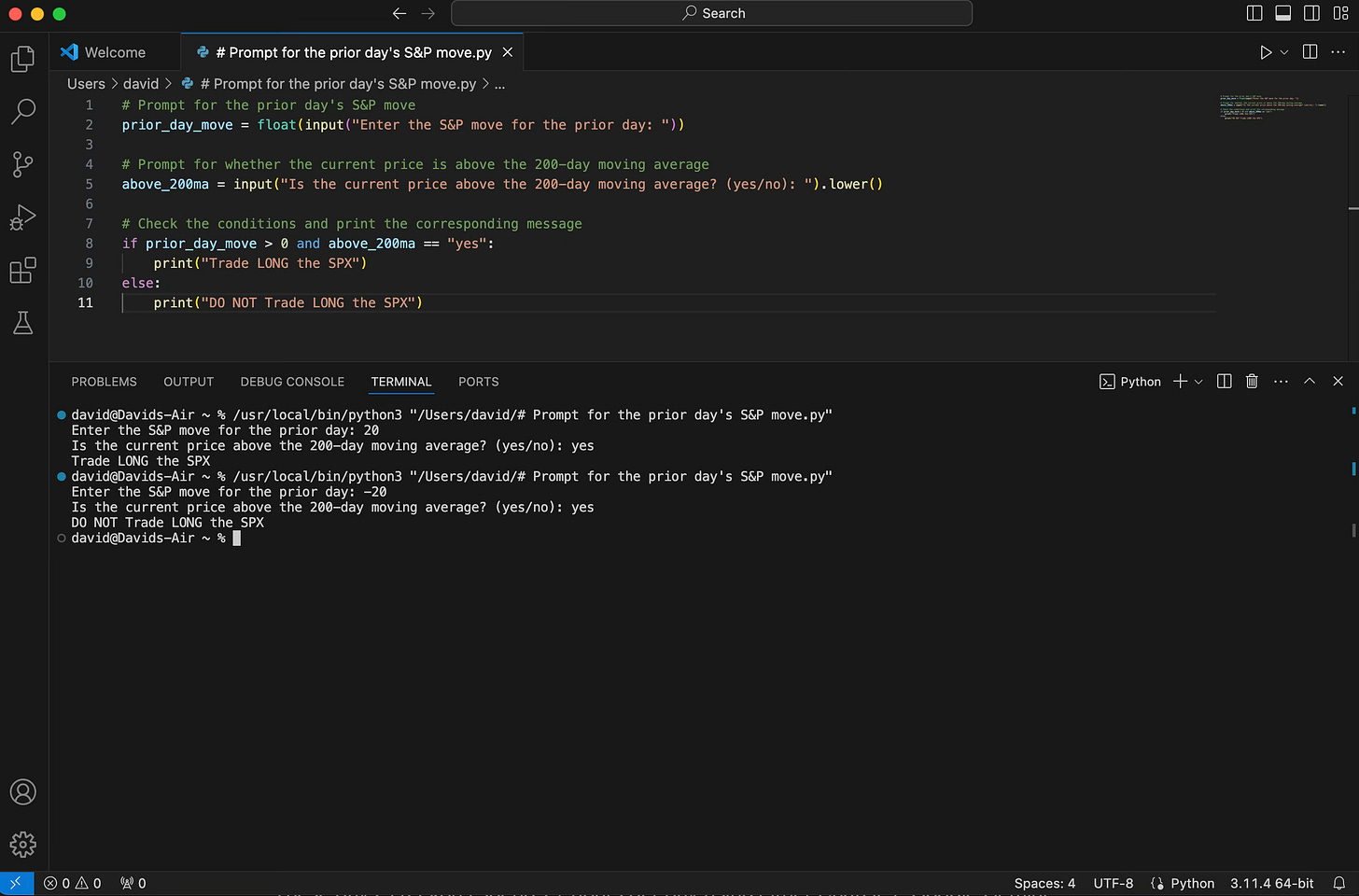The width and height of the screenshot is (1359, 896).
Task: Open the run options dropdown next to play
Action: point(1284,52)
